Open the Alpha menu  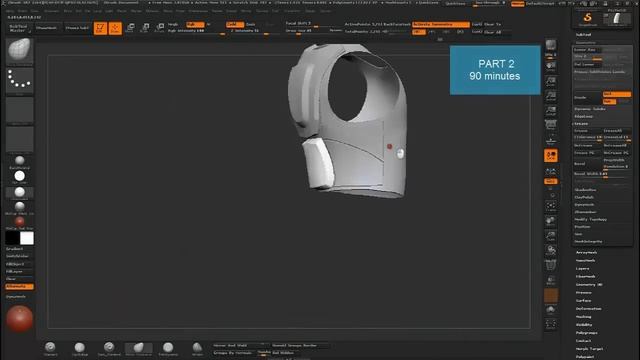coord(10,11)
